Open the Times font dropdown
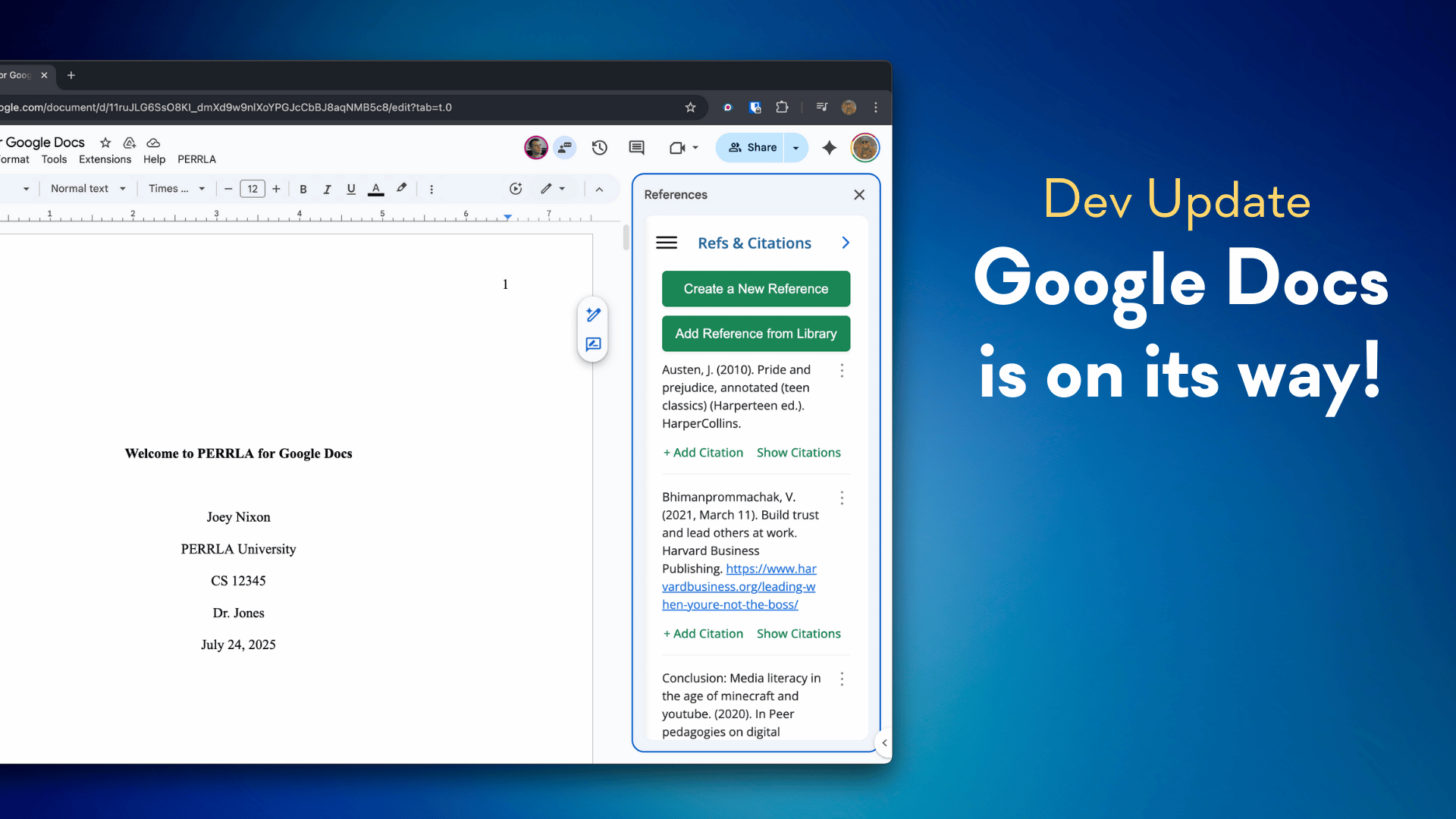The height and width of the screenshot is (819, 1456). (x=176, y=189)
